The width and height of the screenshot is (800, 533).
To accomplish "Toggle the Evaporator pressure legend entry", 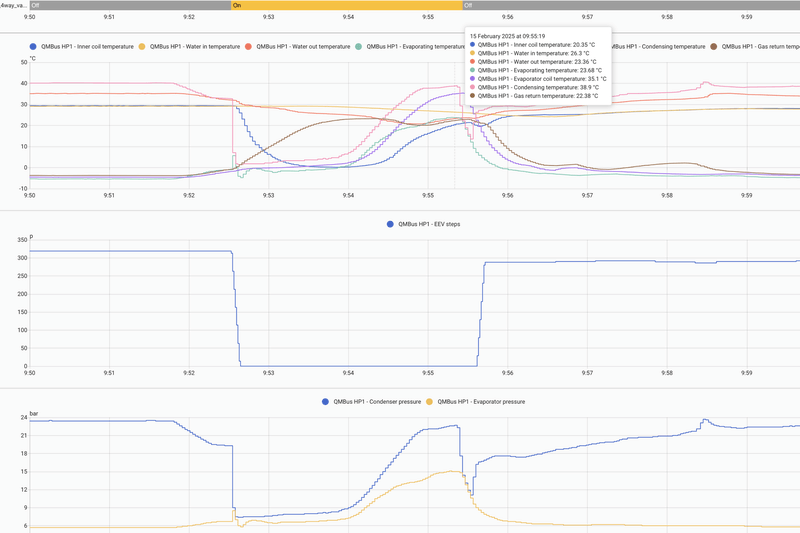I will pos(476,401).
